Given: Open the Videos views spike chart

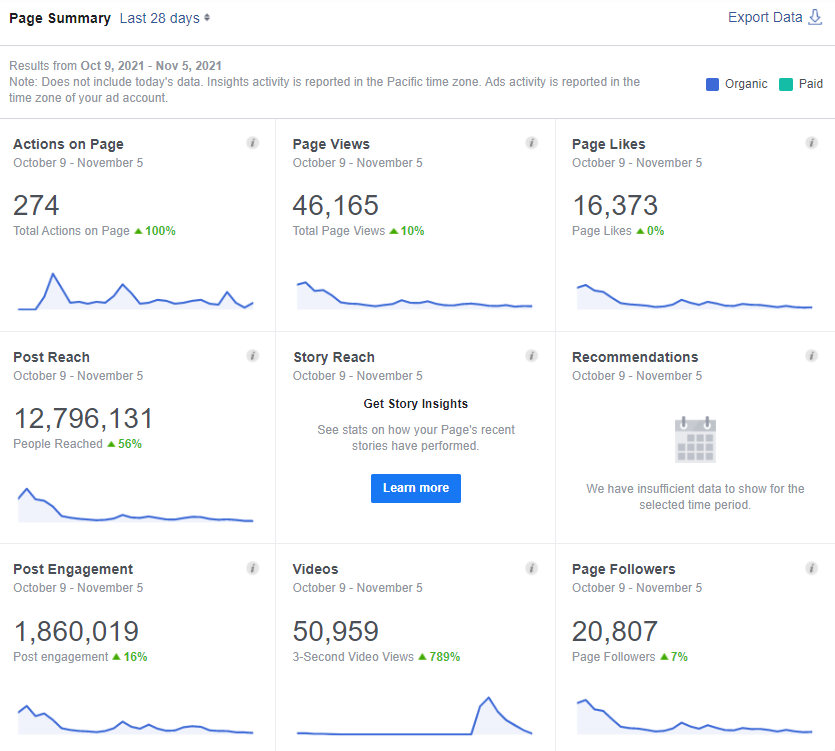Looking at the screenshot, I should [414, 716].
